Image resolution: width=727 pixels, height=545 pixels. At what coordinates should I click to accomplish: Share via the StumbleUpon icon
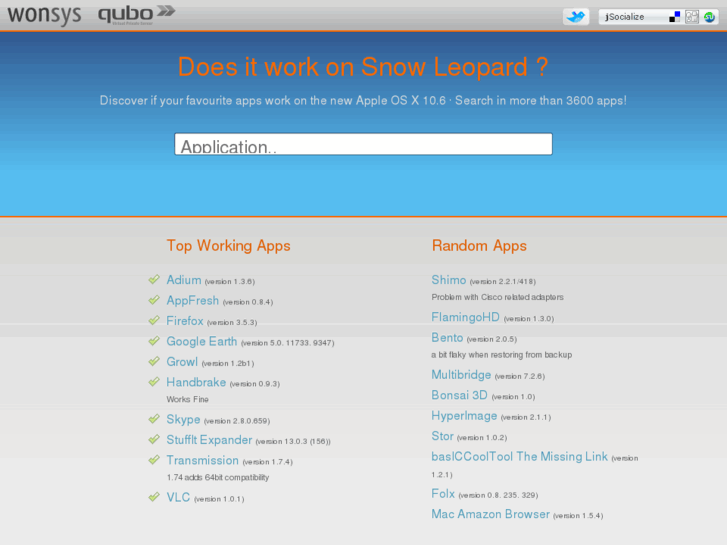[709, 17]
